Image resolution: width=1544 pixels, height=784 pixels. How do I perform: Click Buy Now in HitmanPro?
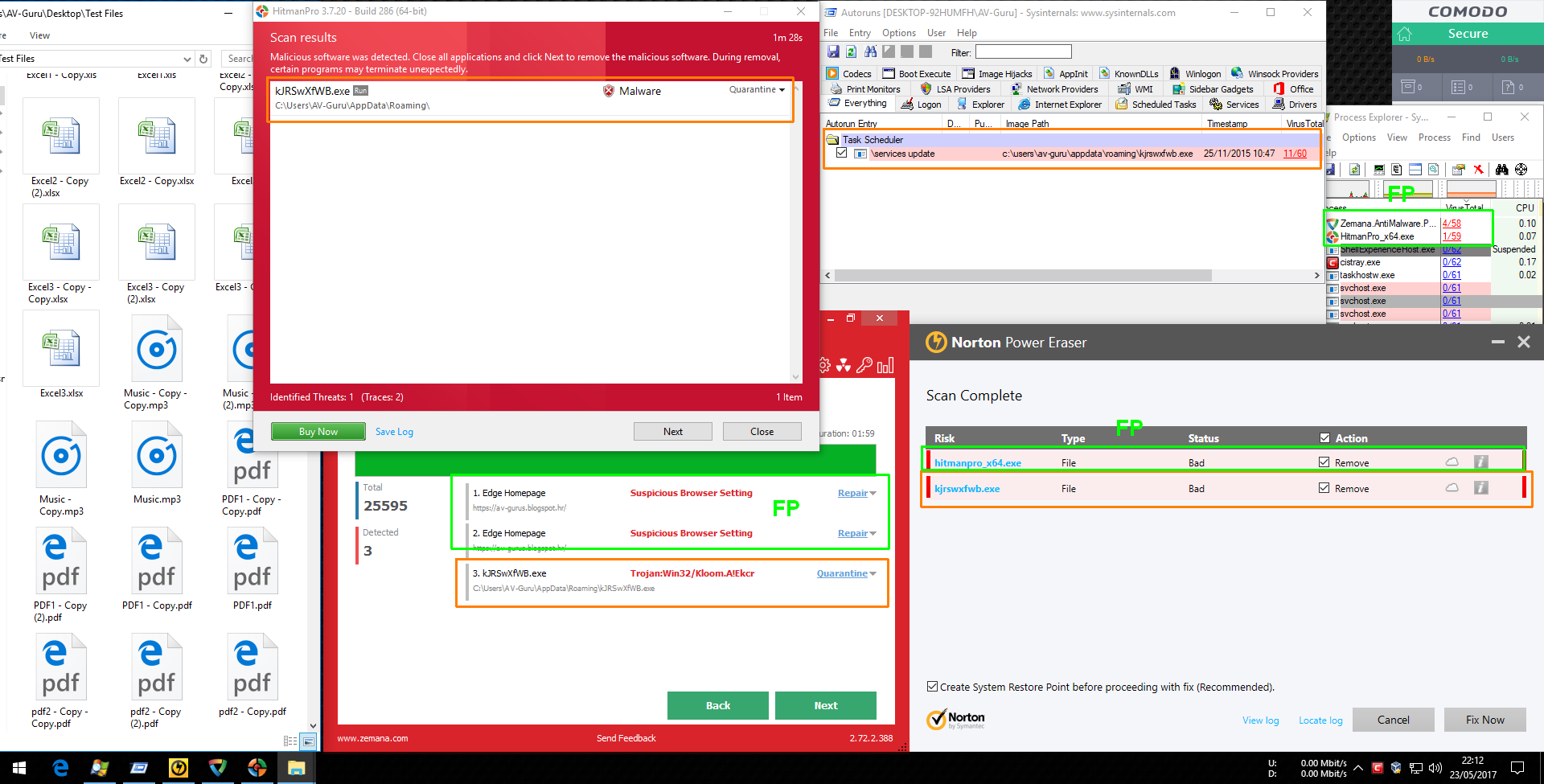pos(318,432)
